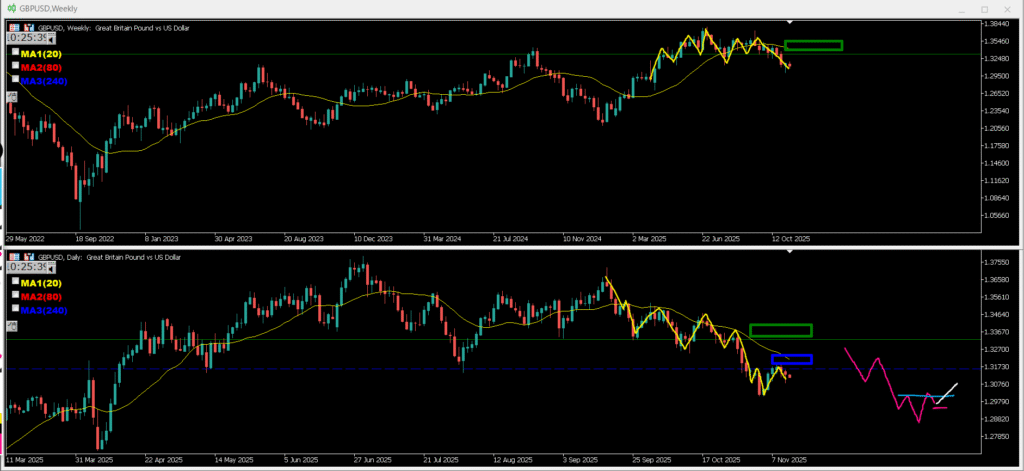Click the 7 Nov 2025 date on daily time axis
Viewport: 1024px width, 471px height.
[786, 460]
